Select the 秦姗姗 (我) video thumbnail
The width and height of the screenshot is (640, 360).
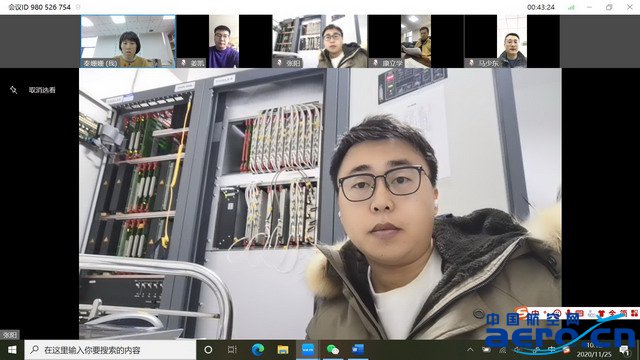[x=128, y=41]
